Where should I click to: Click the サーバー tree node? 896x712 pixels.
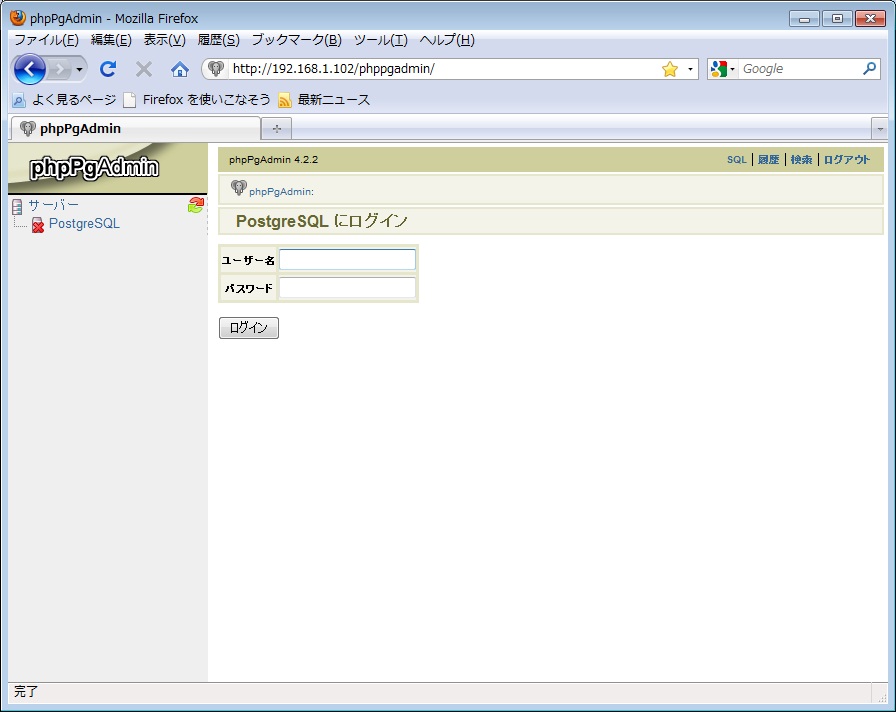pyautogui.click(x=53, y=205)
